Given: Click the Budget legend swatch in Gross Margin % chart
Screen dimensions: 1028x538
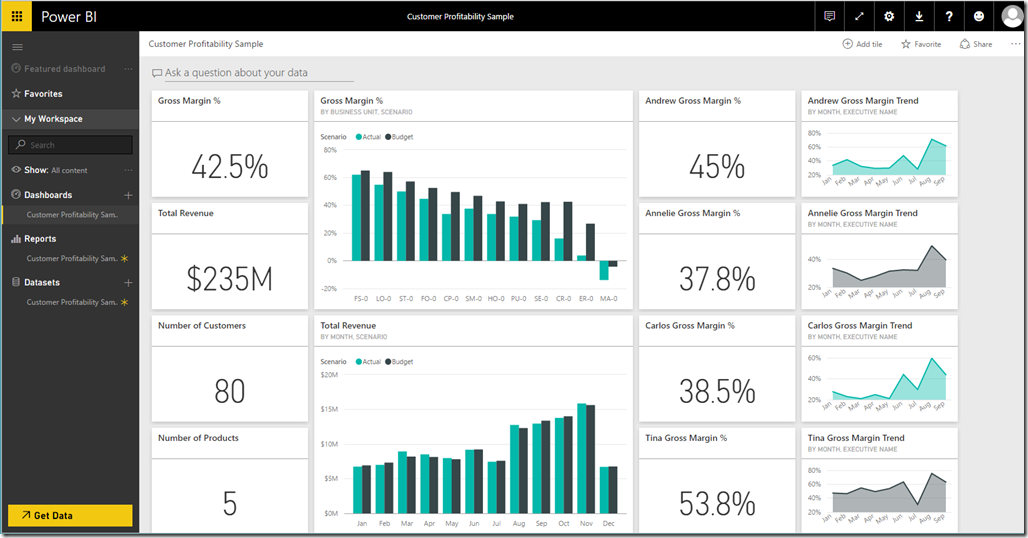Looking at the screenshot, I should (388, 137).
